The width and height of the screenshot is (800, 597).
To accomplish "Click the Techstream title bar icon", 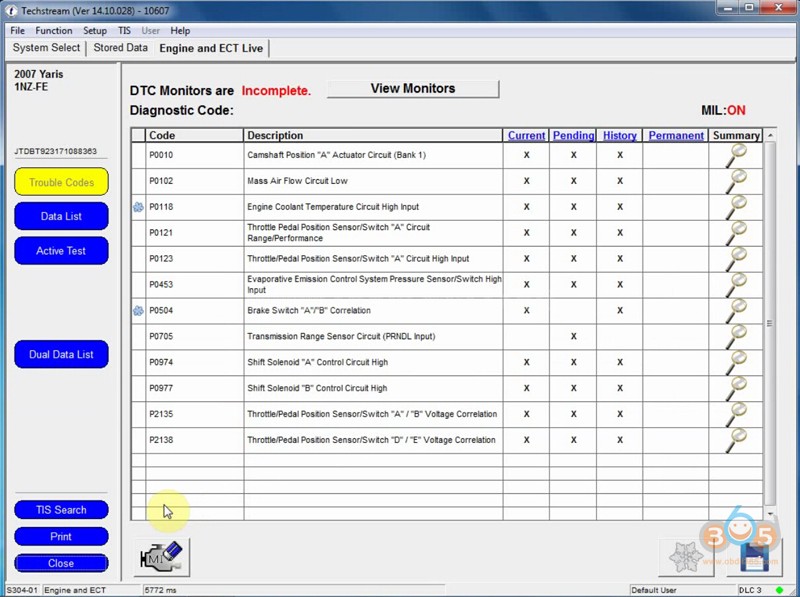I will (11, 10).
